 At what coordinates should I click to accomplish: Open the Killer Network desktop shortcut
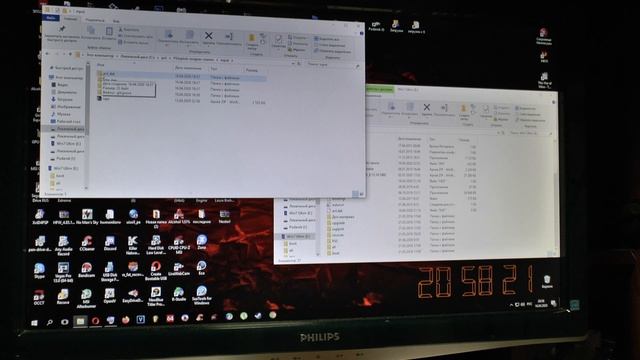pyautogui.click(x=133, y=245)
